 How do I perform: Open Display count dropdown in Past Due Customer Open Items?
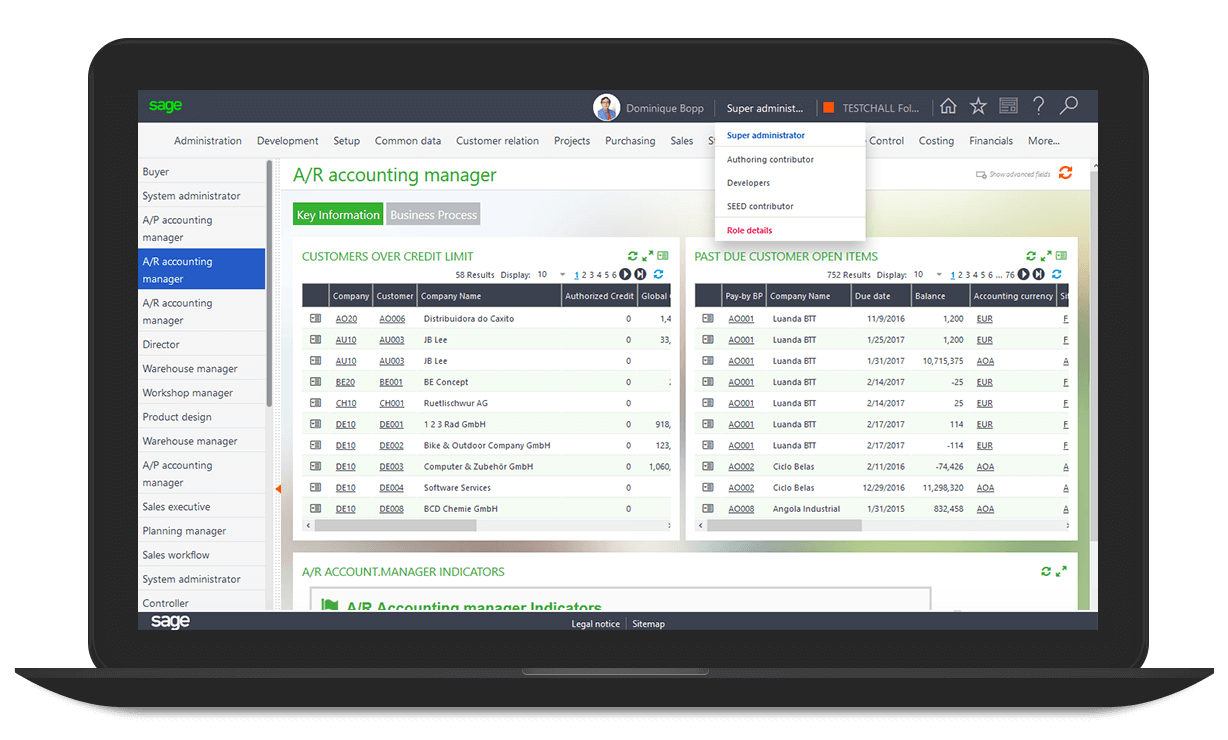coord(939,274)
